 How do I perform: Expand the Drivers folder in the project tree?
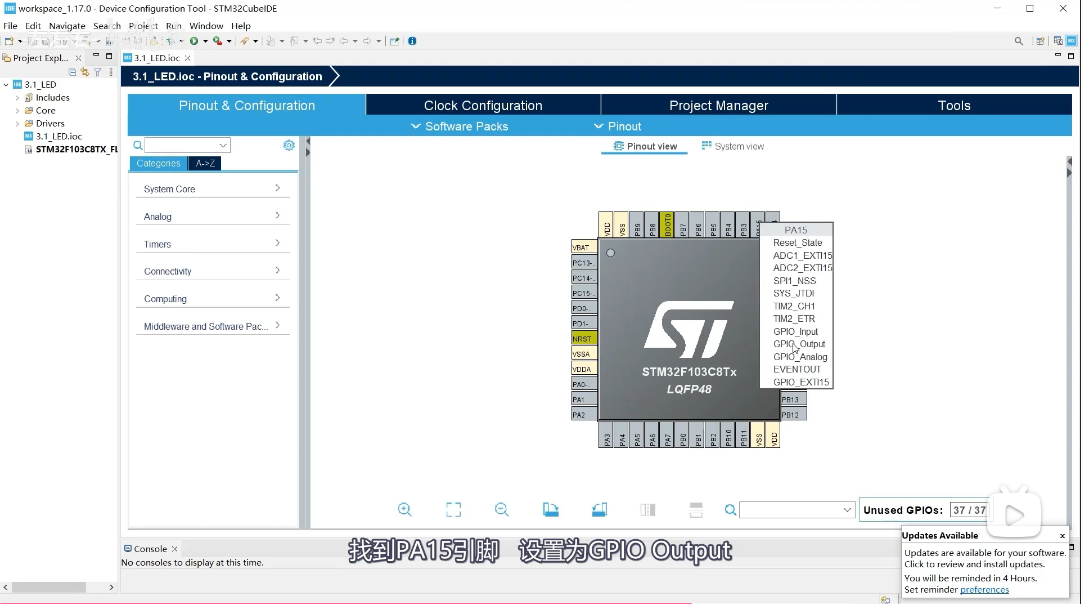[17, 124]
